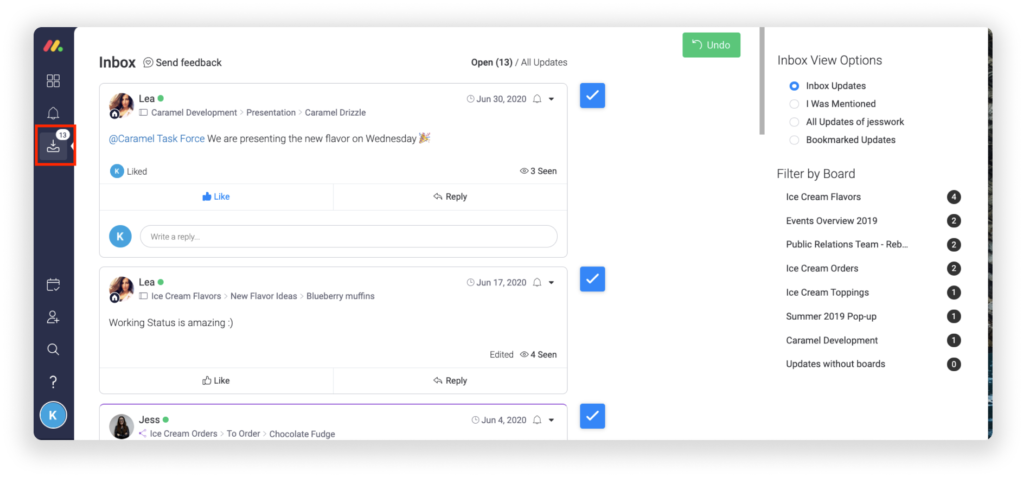Click the K avatar next to Liked
Screen dimensions: 1024x478
coord(117,171)
